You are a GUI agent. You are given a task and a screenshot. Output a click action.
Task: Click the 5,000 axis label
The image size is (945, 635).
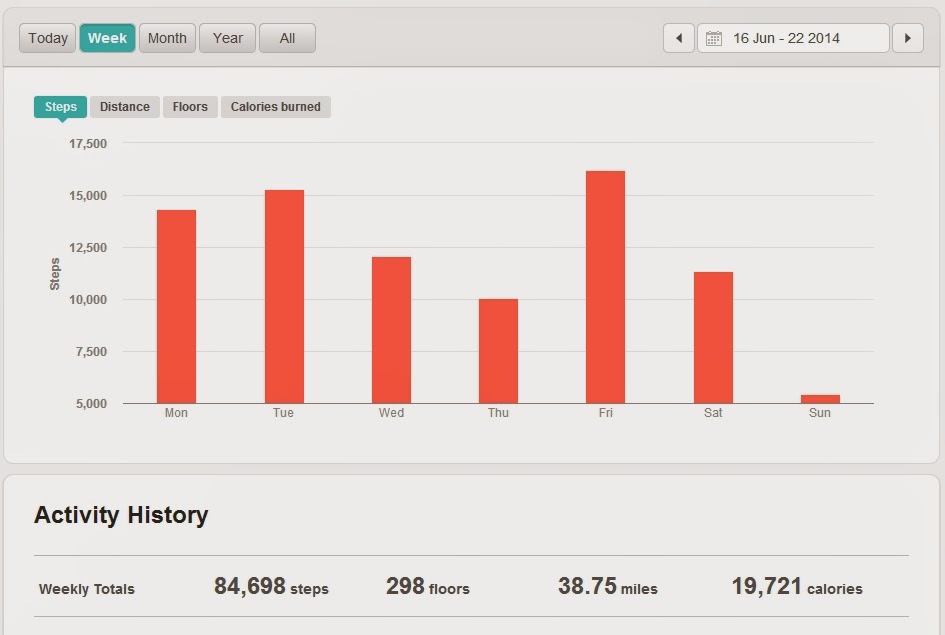pos(91,404)
